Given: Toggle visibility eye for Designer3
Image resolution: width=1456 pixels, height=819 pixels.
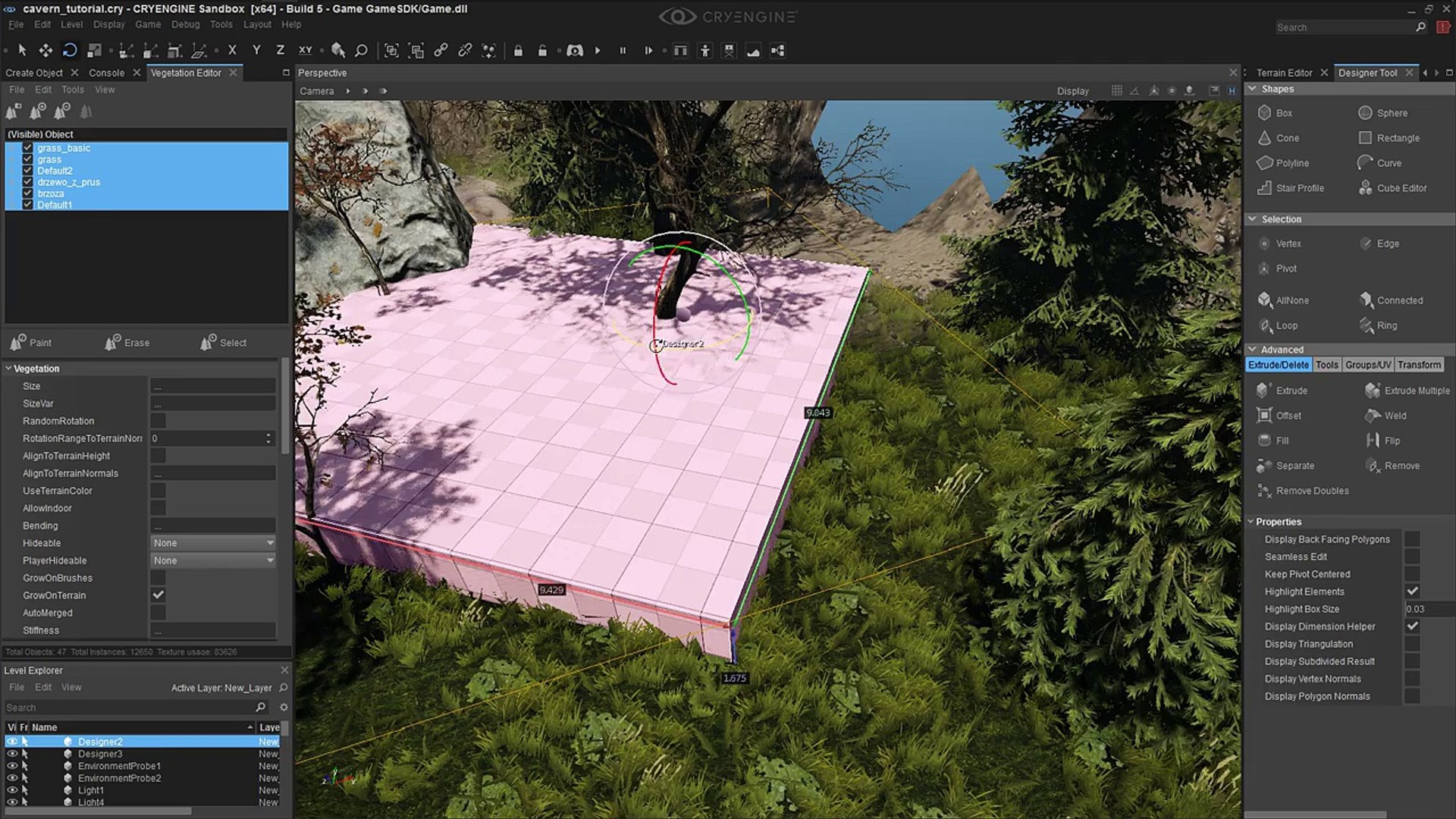Looking at the screenshot, I should (12, 754).
